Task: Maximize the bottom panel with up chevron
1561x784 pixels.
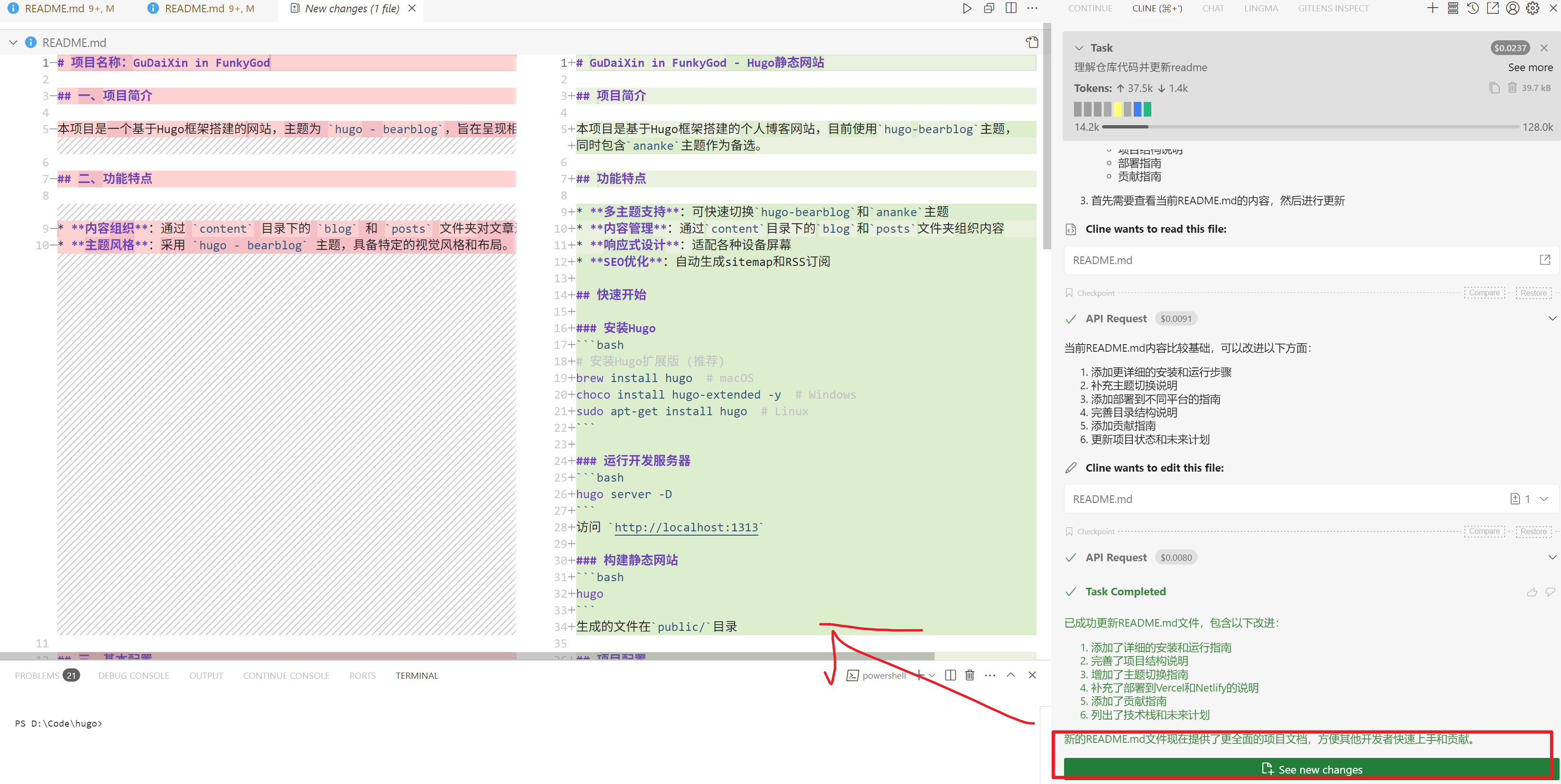Action: pyautogui.click(x=1011, y=675)
